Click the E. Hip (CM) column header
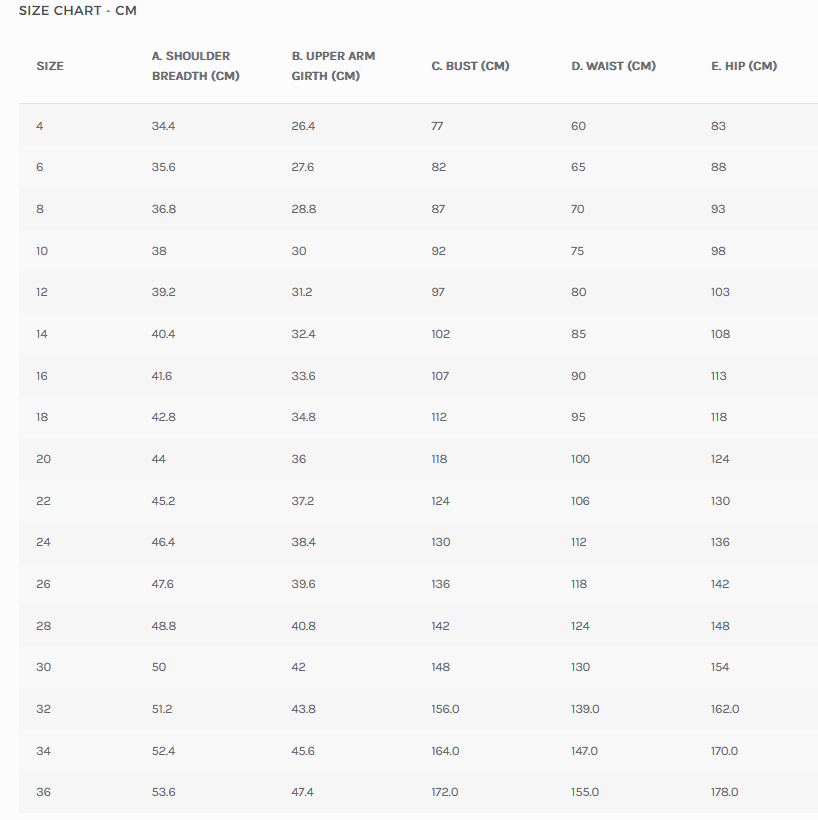The height and width of the screenshot is (820, 818). coord(743,66)
